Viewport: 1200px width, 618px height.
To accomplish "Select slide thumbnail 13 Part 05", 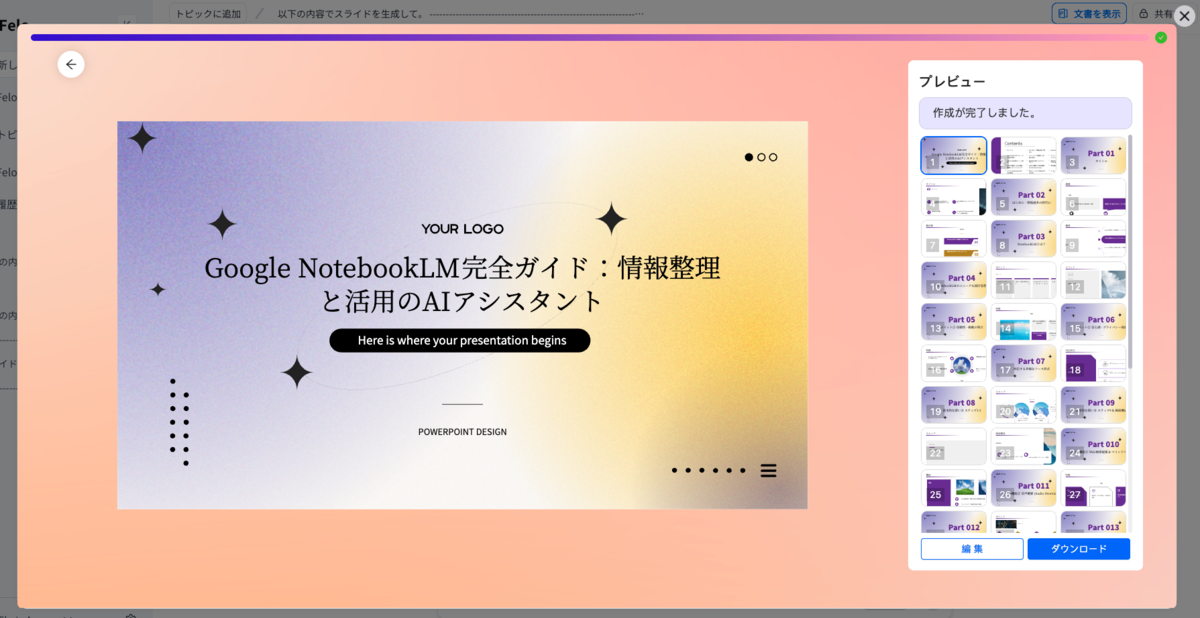I will (954, 322).
